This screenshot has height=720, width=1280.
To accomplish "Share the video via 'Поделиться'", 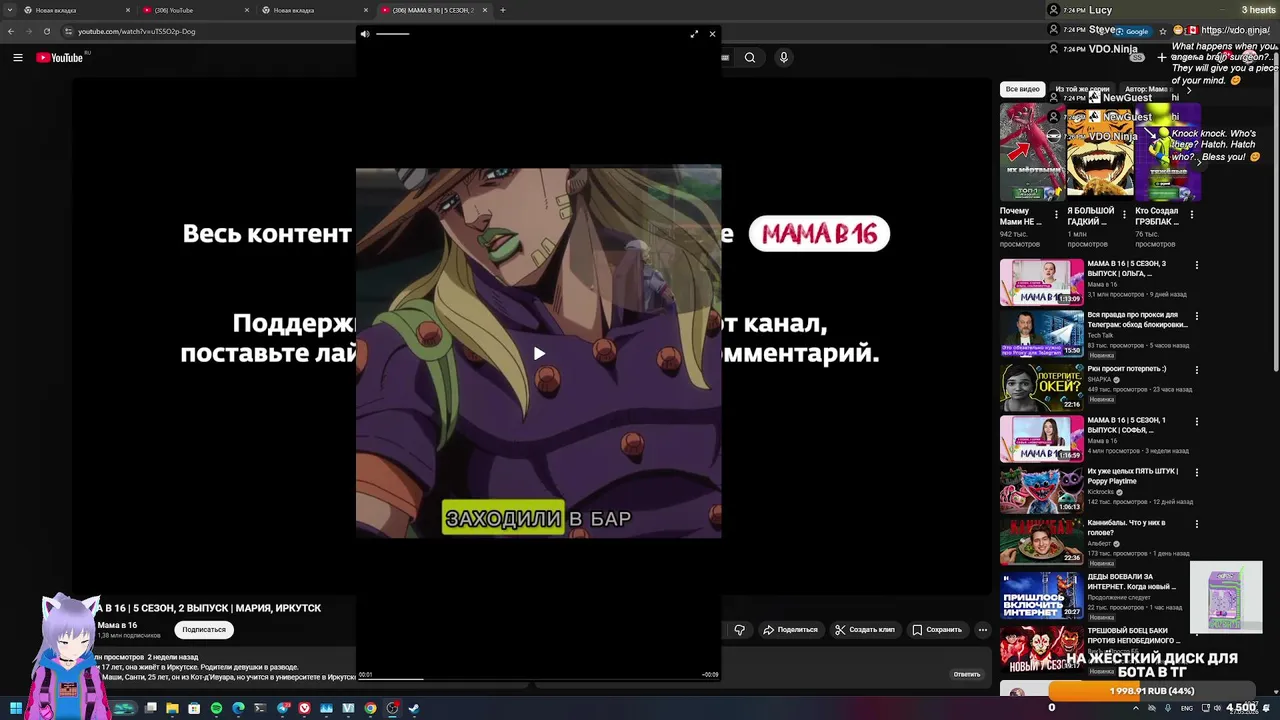I will (x=791, y=630).
